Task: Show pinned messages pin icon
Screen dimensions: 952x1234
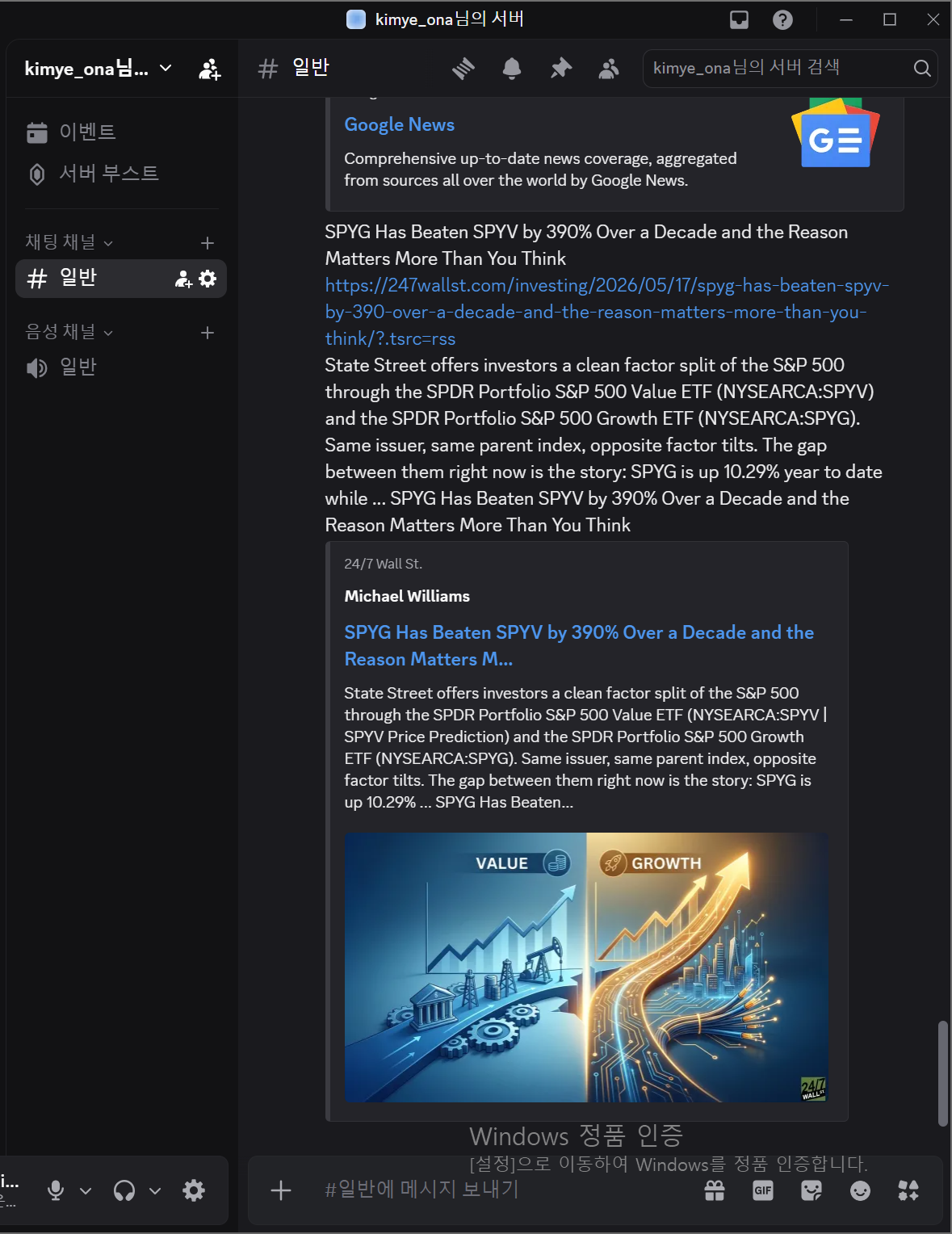Action: pyautogui.click(x=560, y=69)
